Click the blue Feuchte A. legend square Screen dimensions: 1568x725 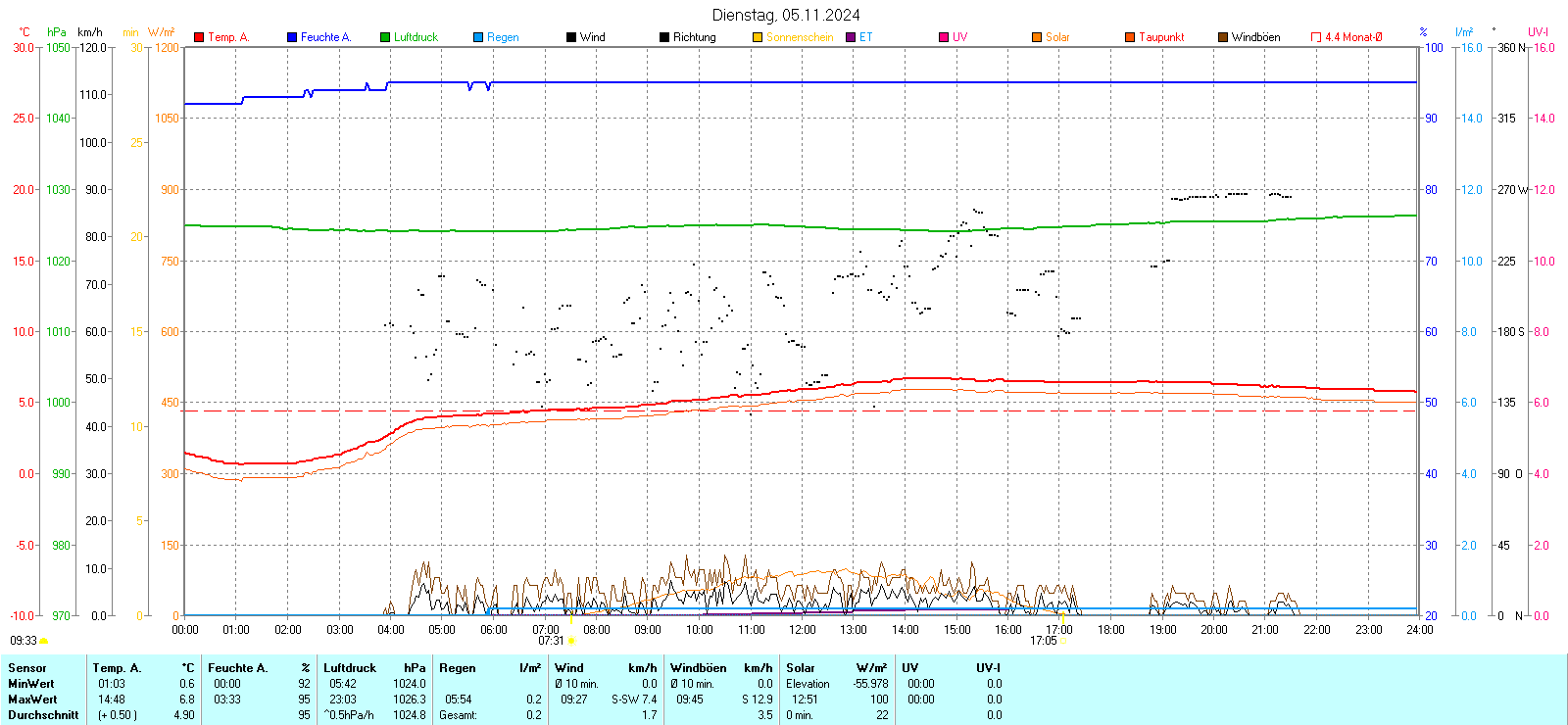[x=292, y=37]
